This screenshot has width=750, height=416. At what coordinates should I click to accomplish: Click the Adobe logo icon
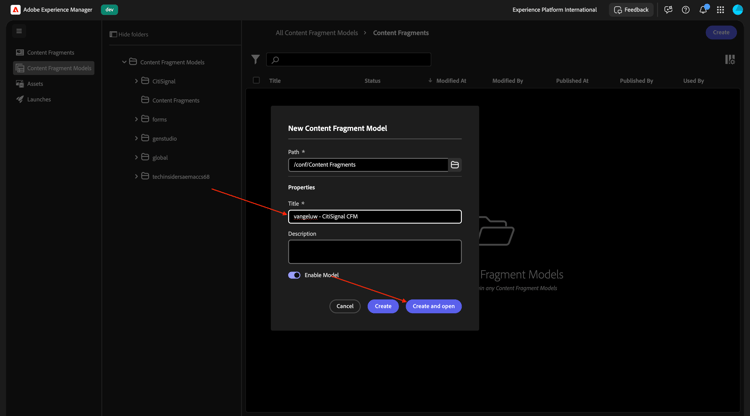tap(15, 10)
